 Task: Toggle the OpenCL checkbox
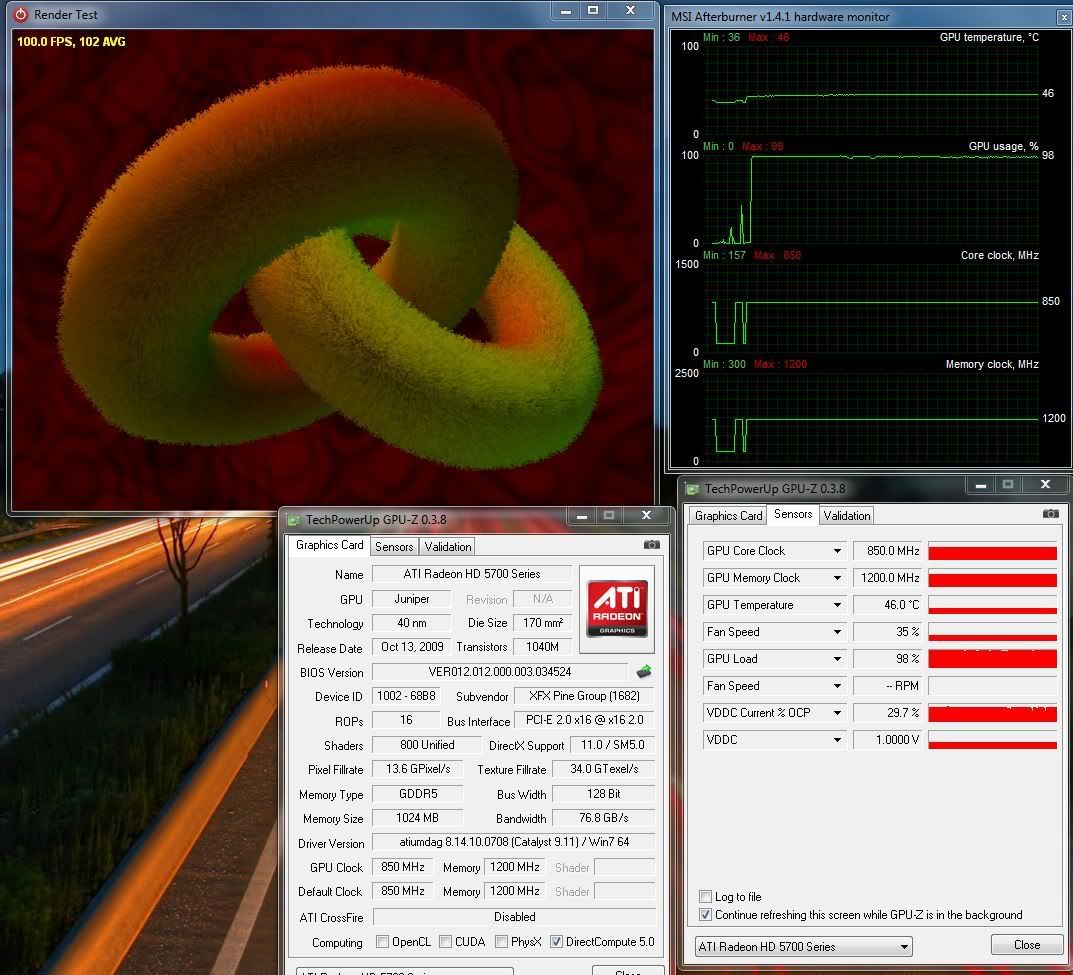click(x=383, y=942)
